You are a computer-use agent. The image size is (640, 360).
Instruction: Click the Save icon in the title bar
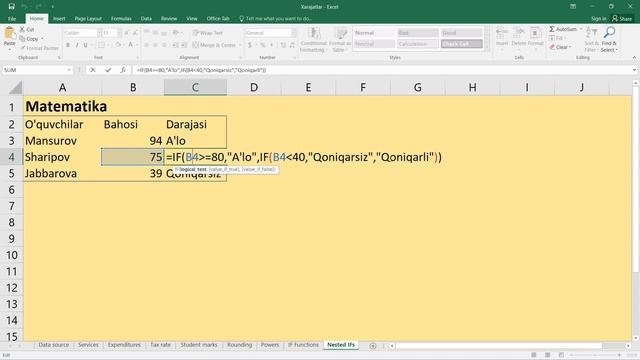point(11,7)
